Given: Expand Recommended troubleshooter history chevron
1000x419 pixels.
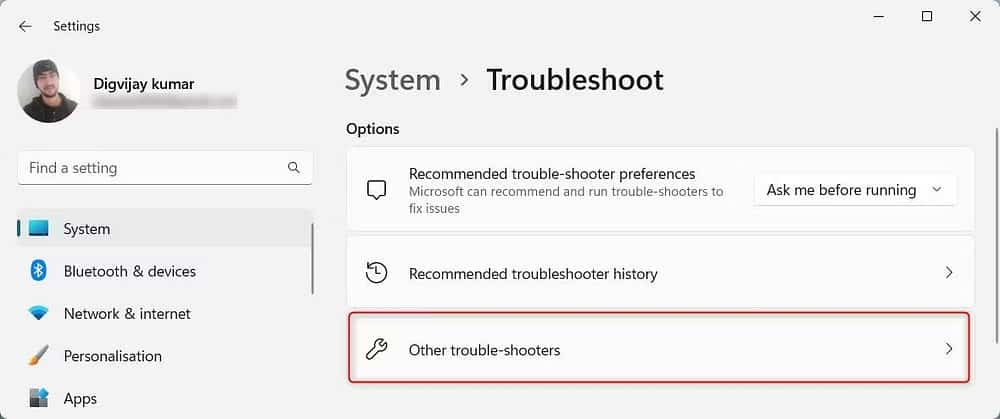Looking at the screenshot, I should (949, 273).
